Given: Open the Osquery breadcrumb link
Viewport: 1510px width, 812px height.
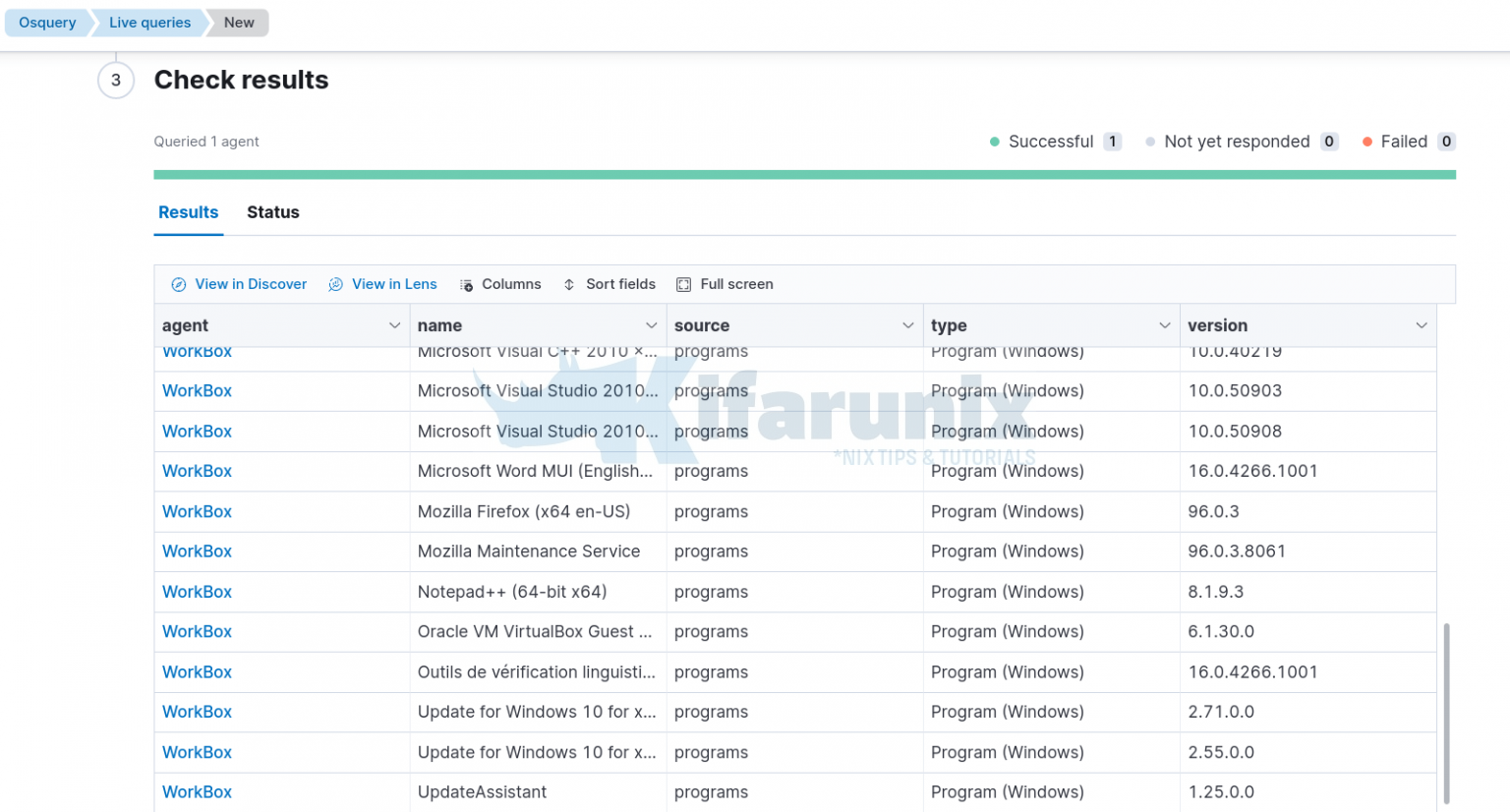Looking at the screenshot, I should (47, 22).
